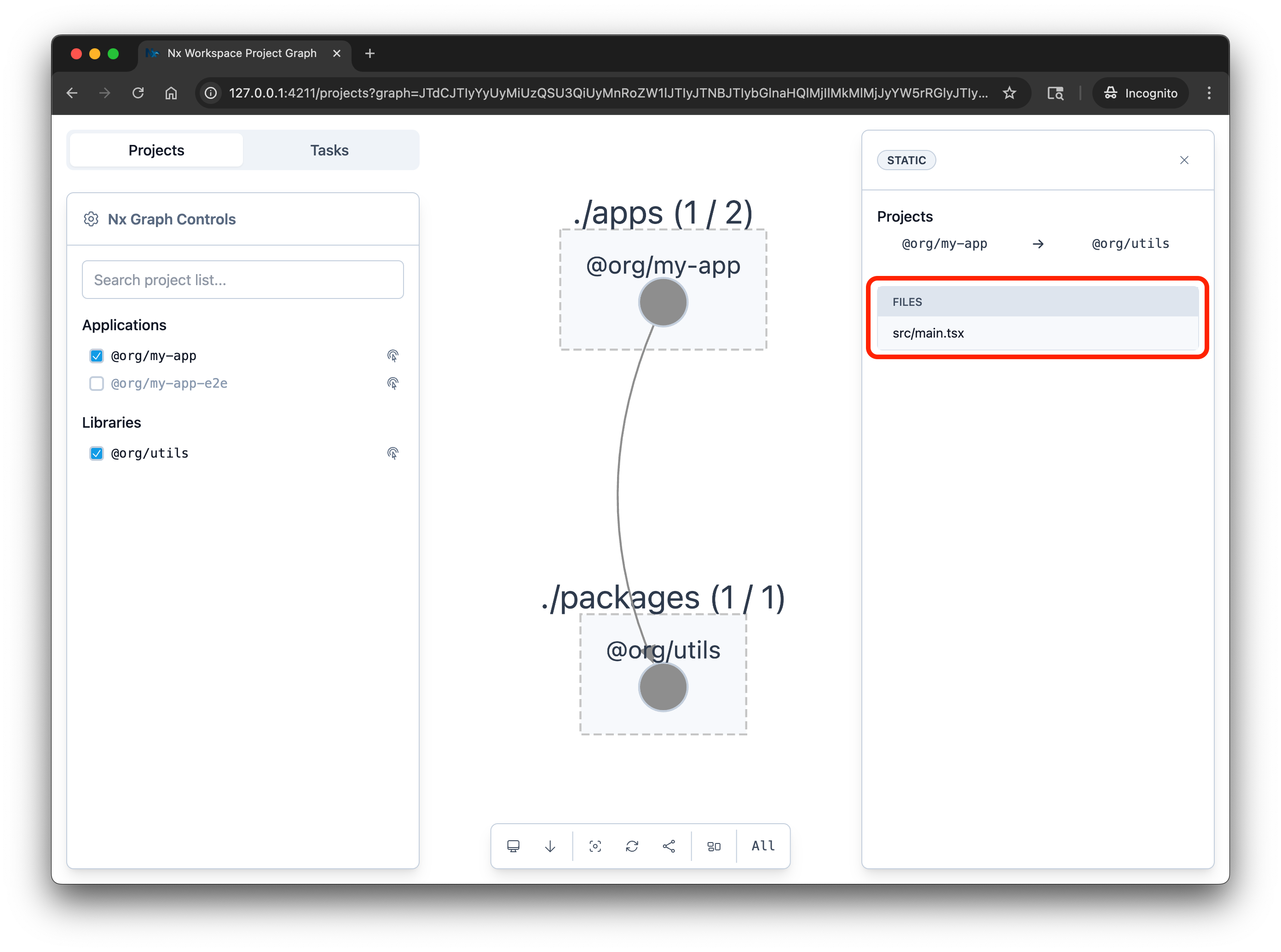Open graph sharing options
The height and width of the screenshot is (952, 1281).
(669, 845)
